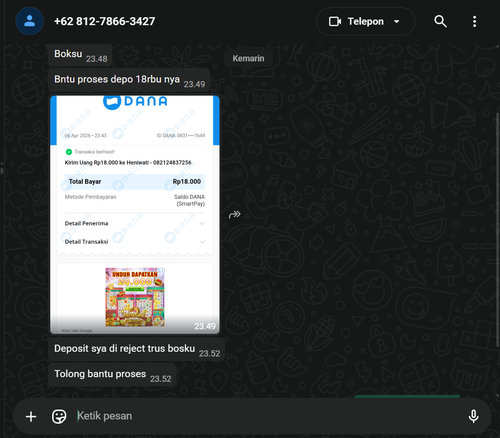Click the DANA logo in receipt

click(x=135, y=102)
